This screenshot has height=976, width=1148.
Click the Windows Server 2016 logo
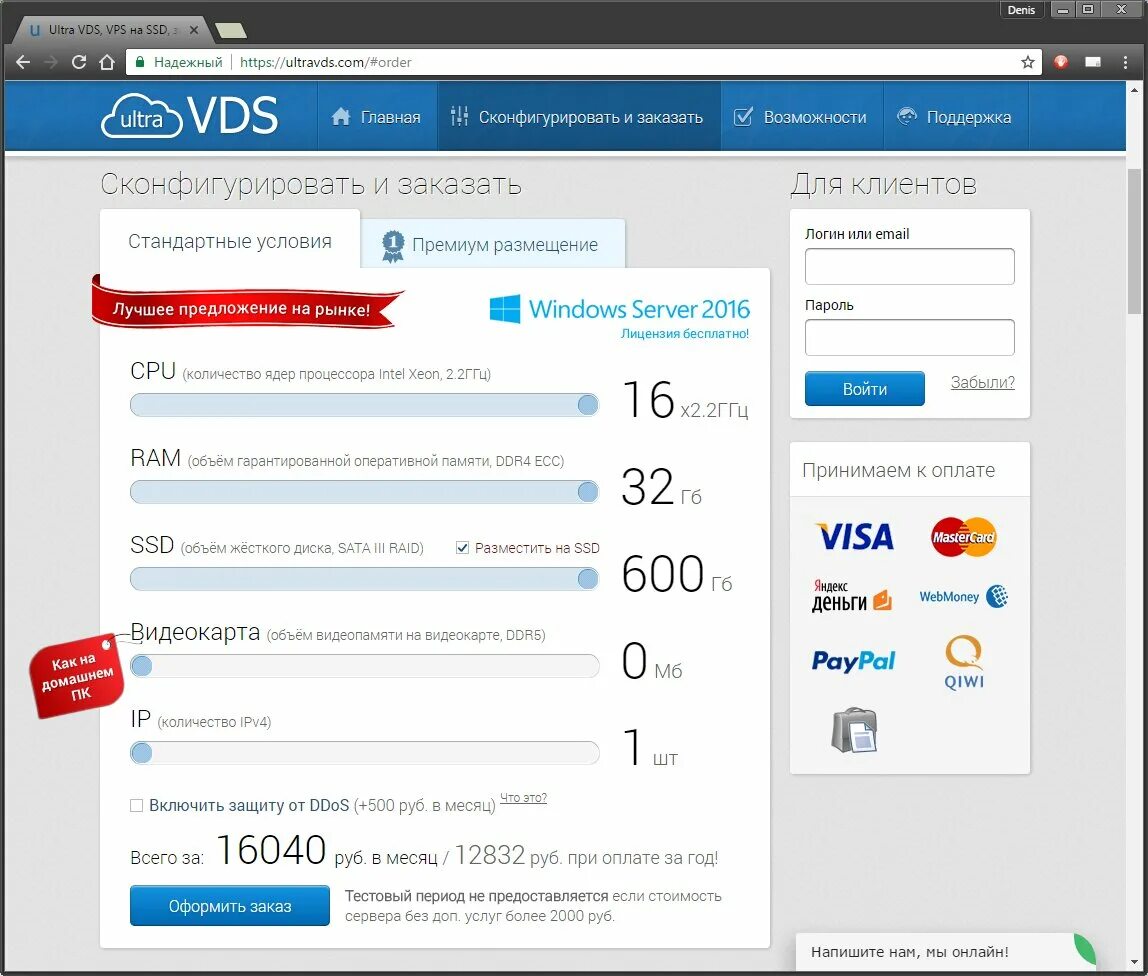[x=619, y=309]
